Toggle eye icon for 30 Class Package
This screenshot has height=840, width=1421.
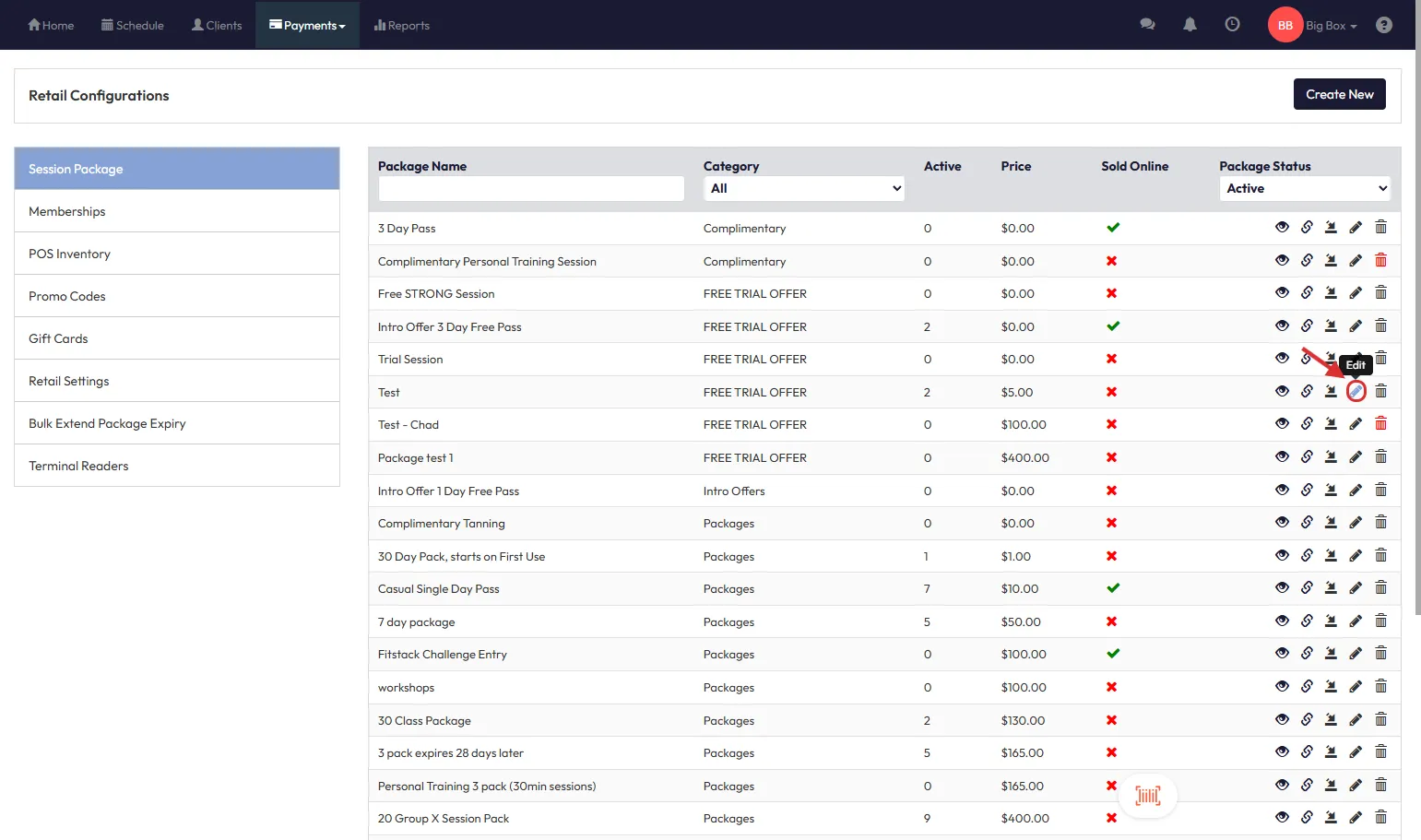(1282, 720)
